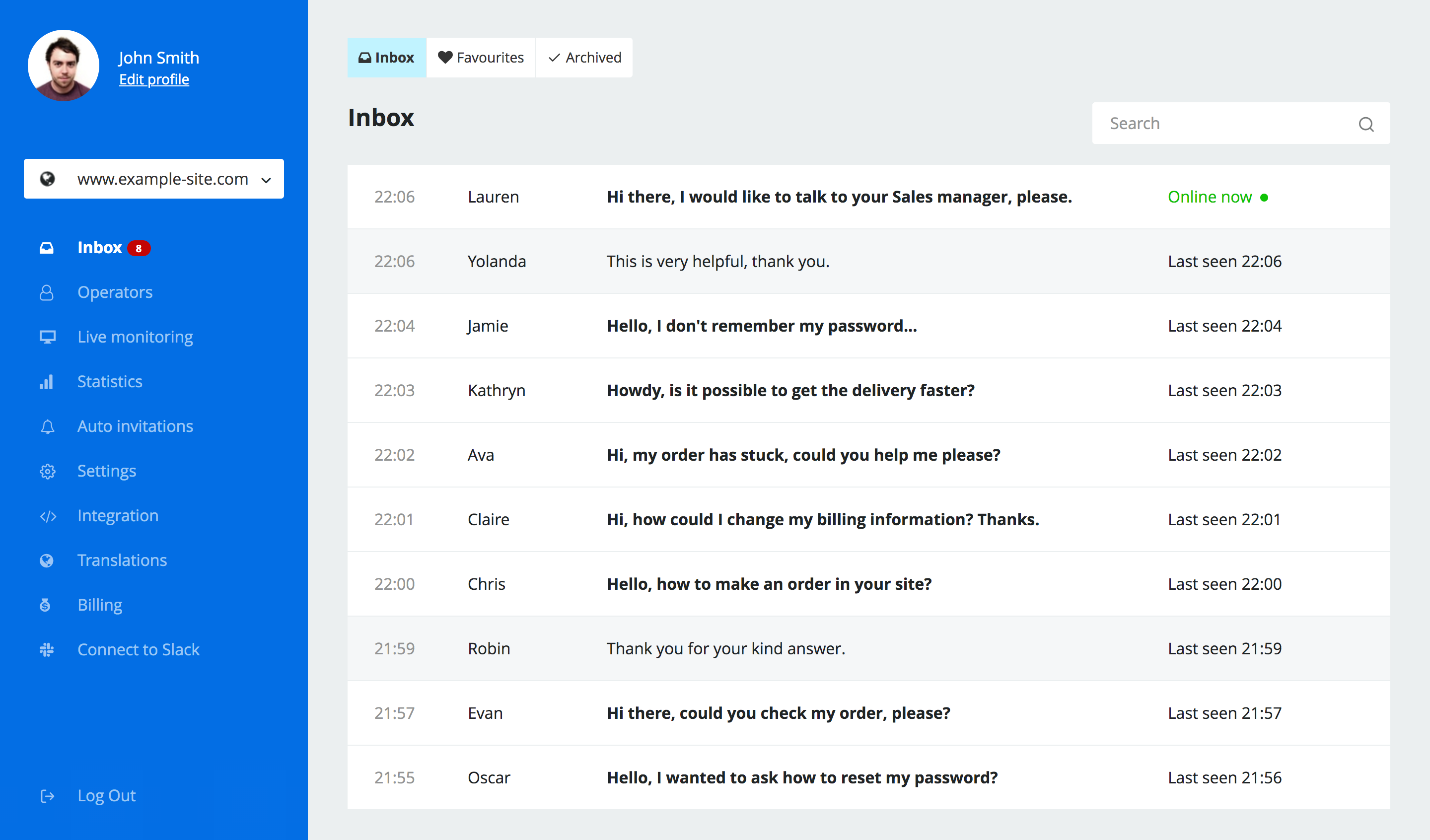Open Lauren's message about Sales manager

point(839,197)
